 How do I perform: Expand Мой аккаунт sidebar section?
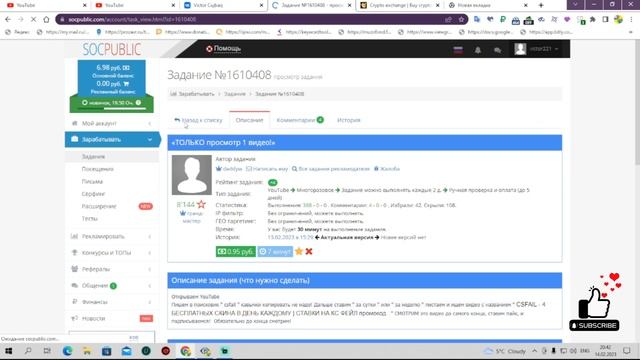tap(112, 123)
